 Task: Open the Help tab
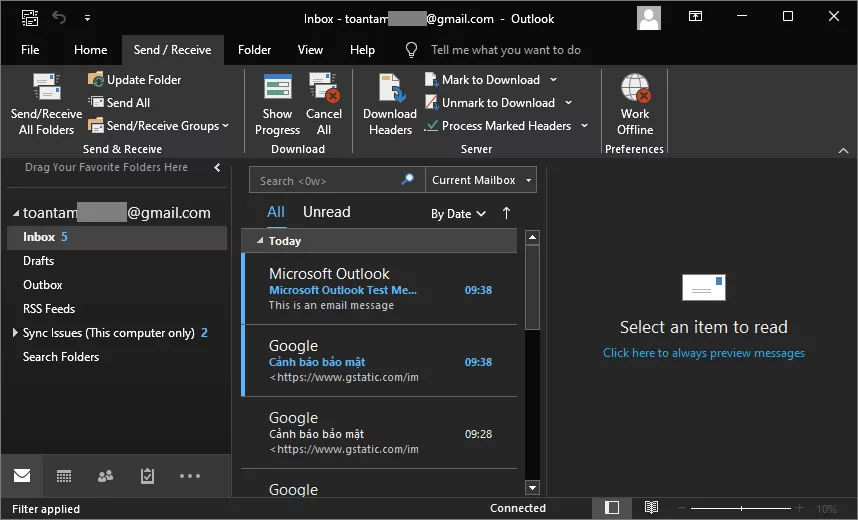[362, 50]
